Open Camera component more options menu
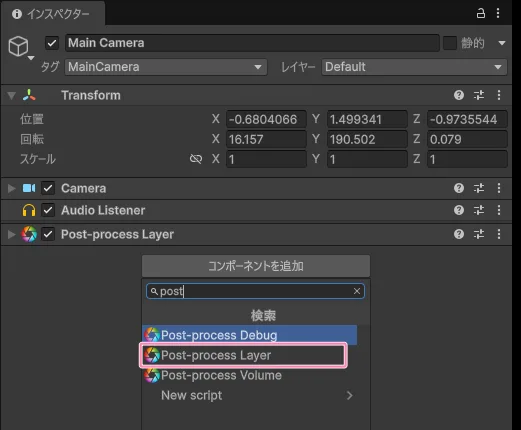 (x=499, y=188)
